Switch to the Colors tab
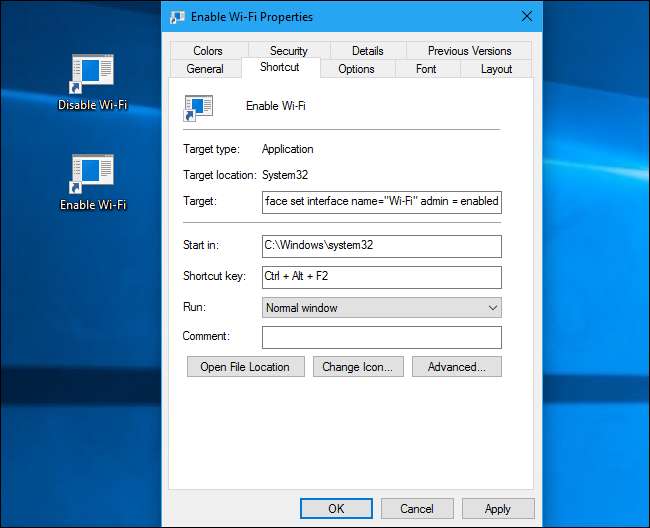 click(208, 51)
